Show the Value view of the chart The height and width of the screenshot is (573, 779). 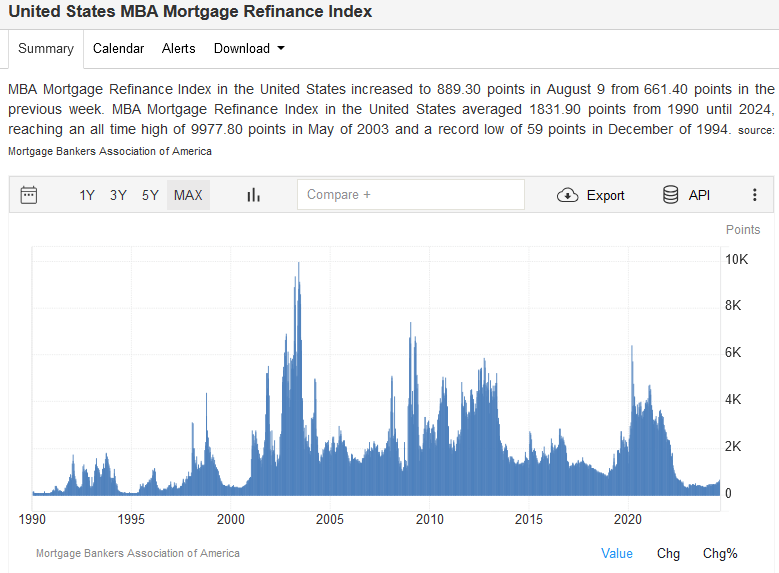(x=617, y=553)
